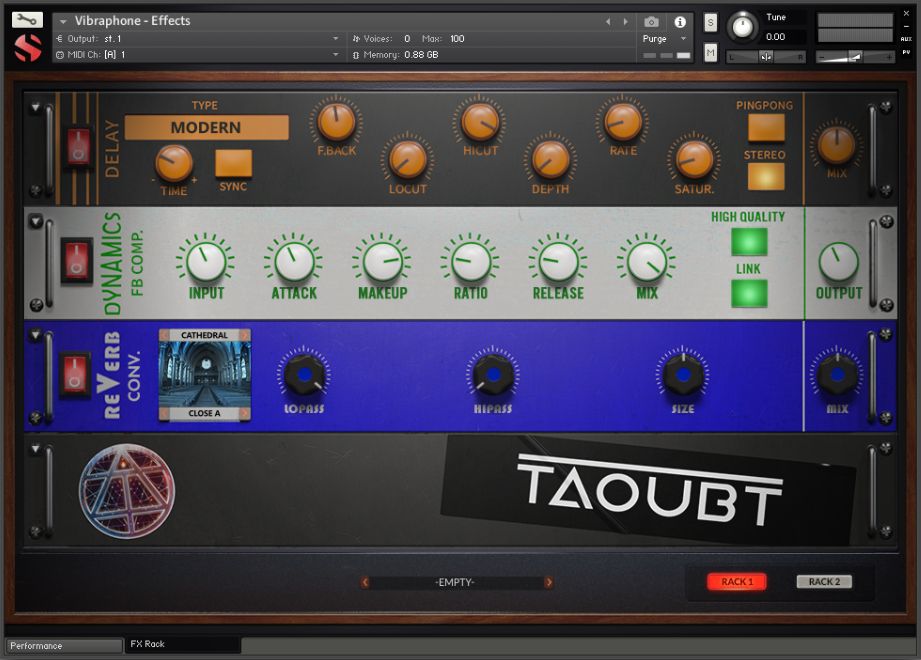Click the CLOSE A reverb preset button
921x660 pixels.
(205, 413)
